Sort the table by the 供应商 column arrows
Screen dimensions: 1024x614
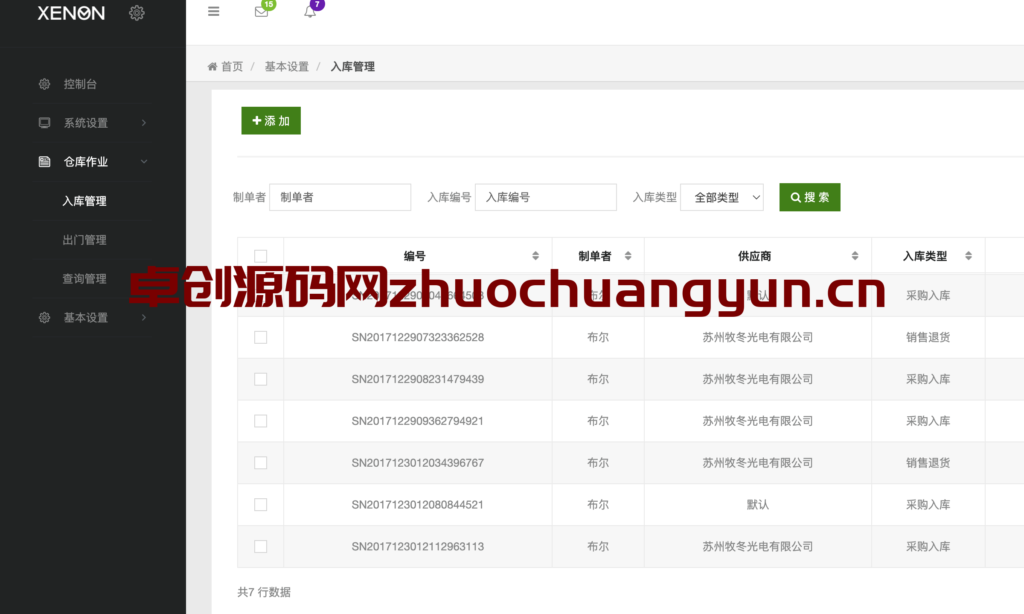[855, 255]
